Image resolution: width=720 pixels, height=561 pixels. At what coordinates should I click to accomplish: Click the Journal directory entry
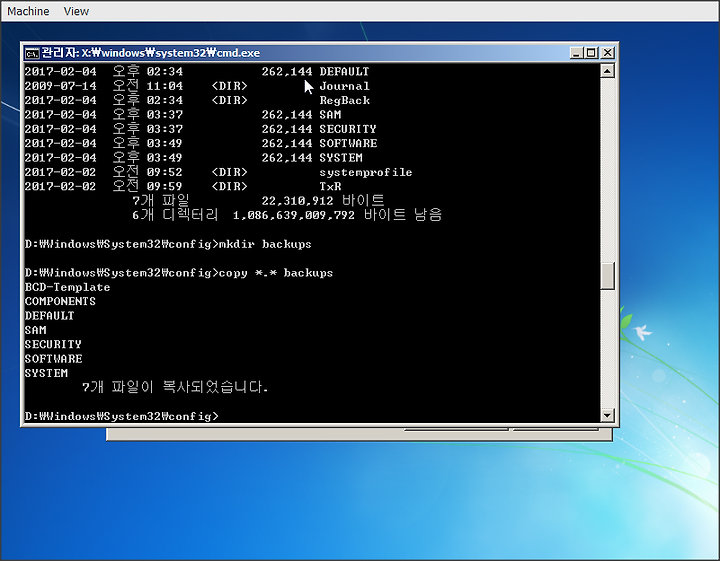coord(197,86)
